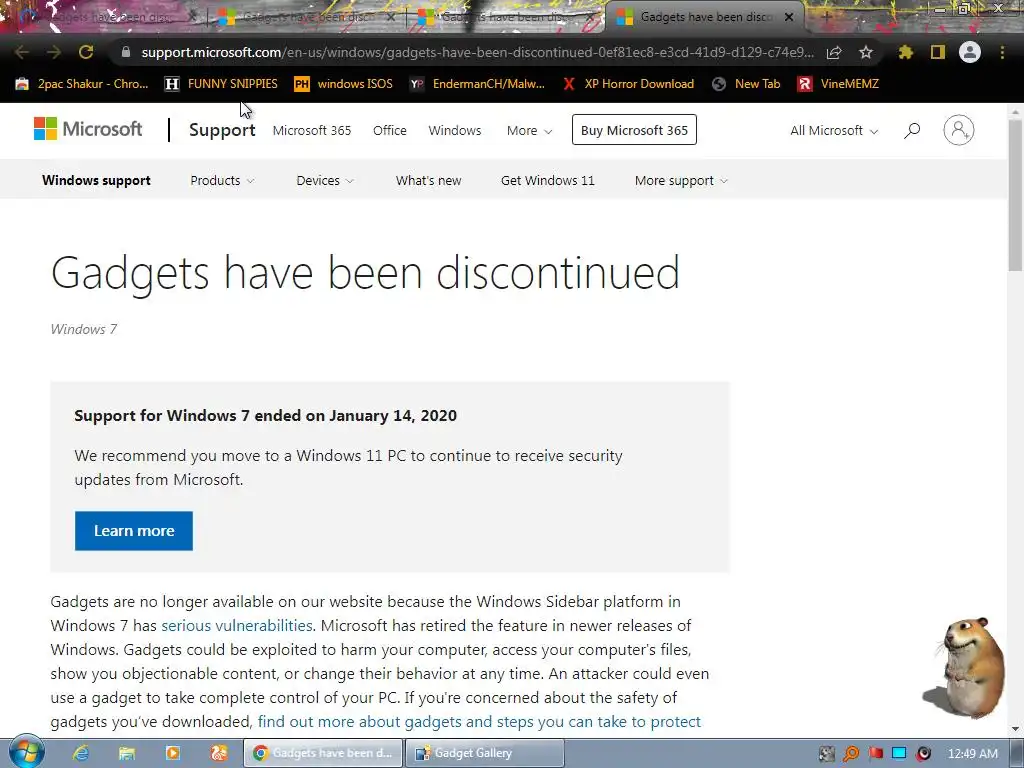Image resolution: width=1024 pixels, height=768 pixels.
Task: Click the Microsoft logo
Action: point(88,129)
